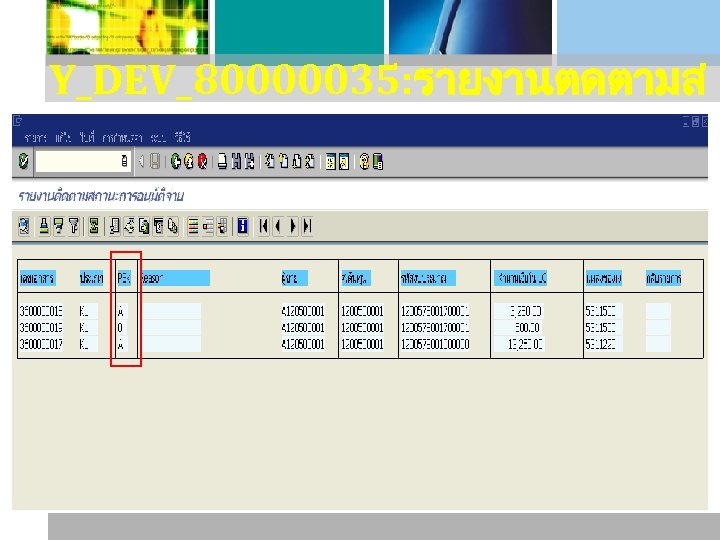720x540 pixels.
Task: Open the Help question mark icon
Action: (x=364, y=162)
